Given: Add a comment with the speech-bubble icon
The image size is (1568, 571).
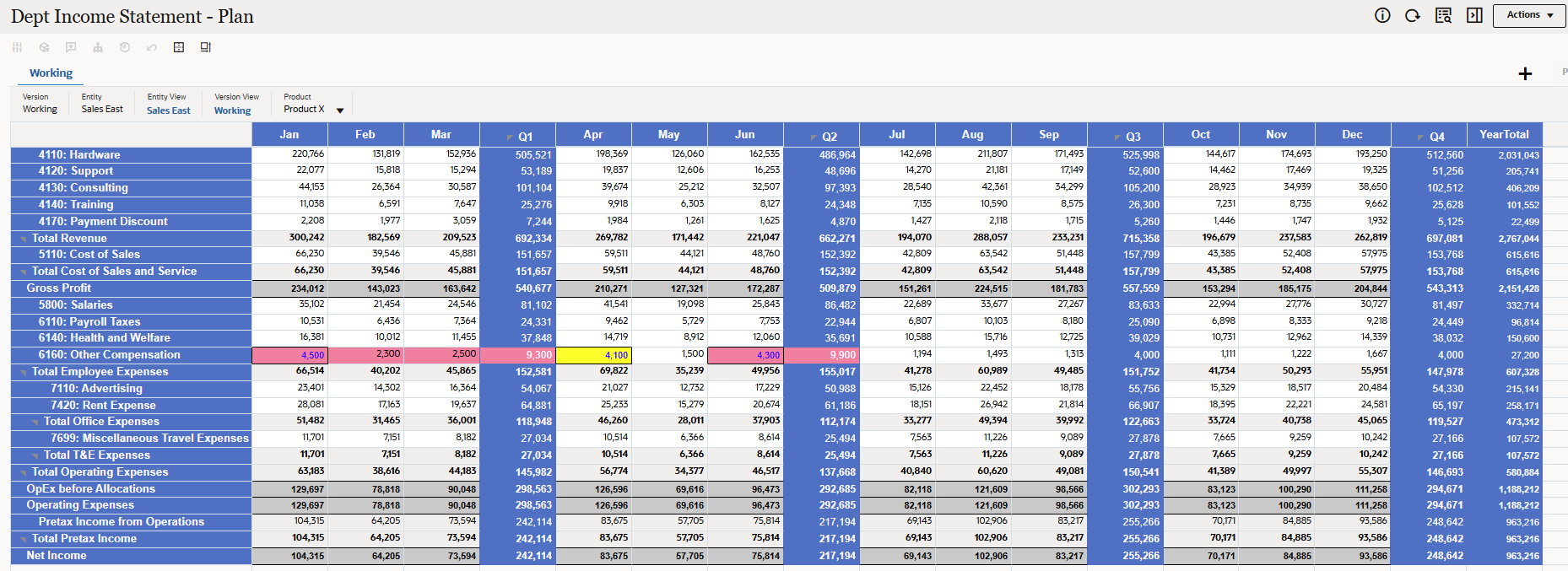Looking at the screenshot, I should (x=71, y=47).
